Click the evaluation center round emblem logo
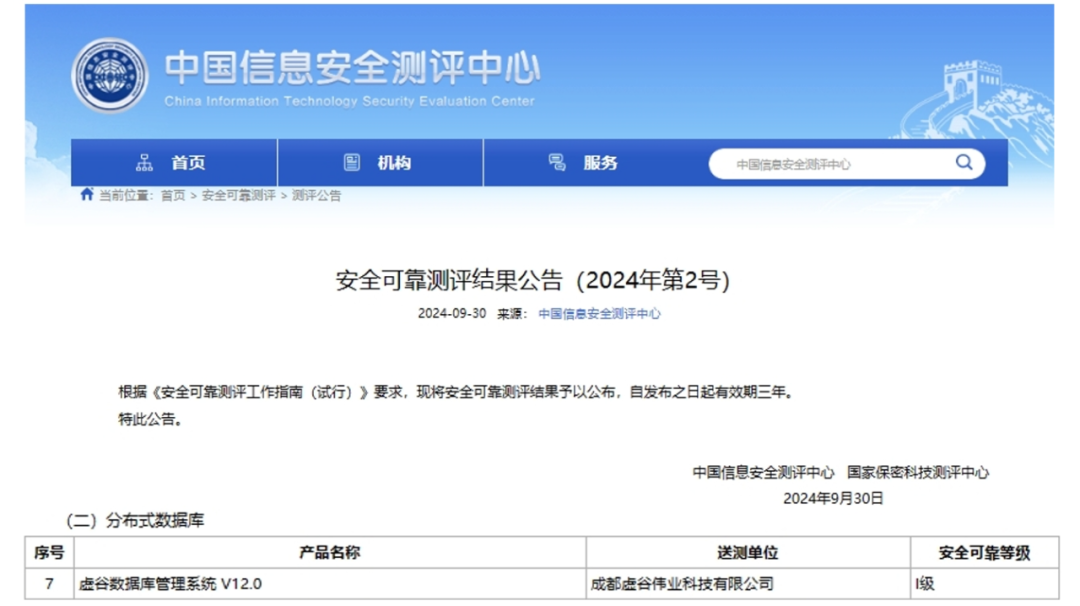 (x=110, y=75)
